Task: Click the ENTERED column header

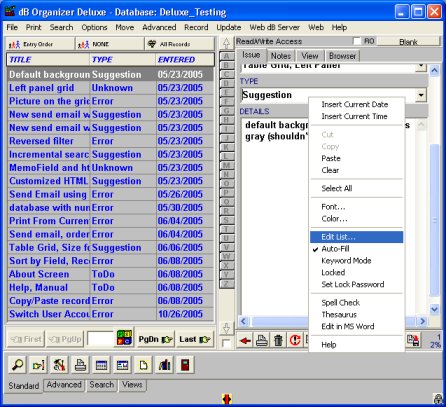Action: point(184,60)
